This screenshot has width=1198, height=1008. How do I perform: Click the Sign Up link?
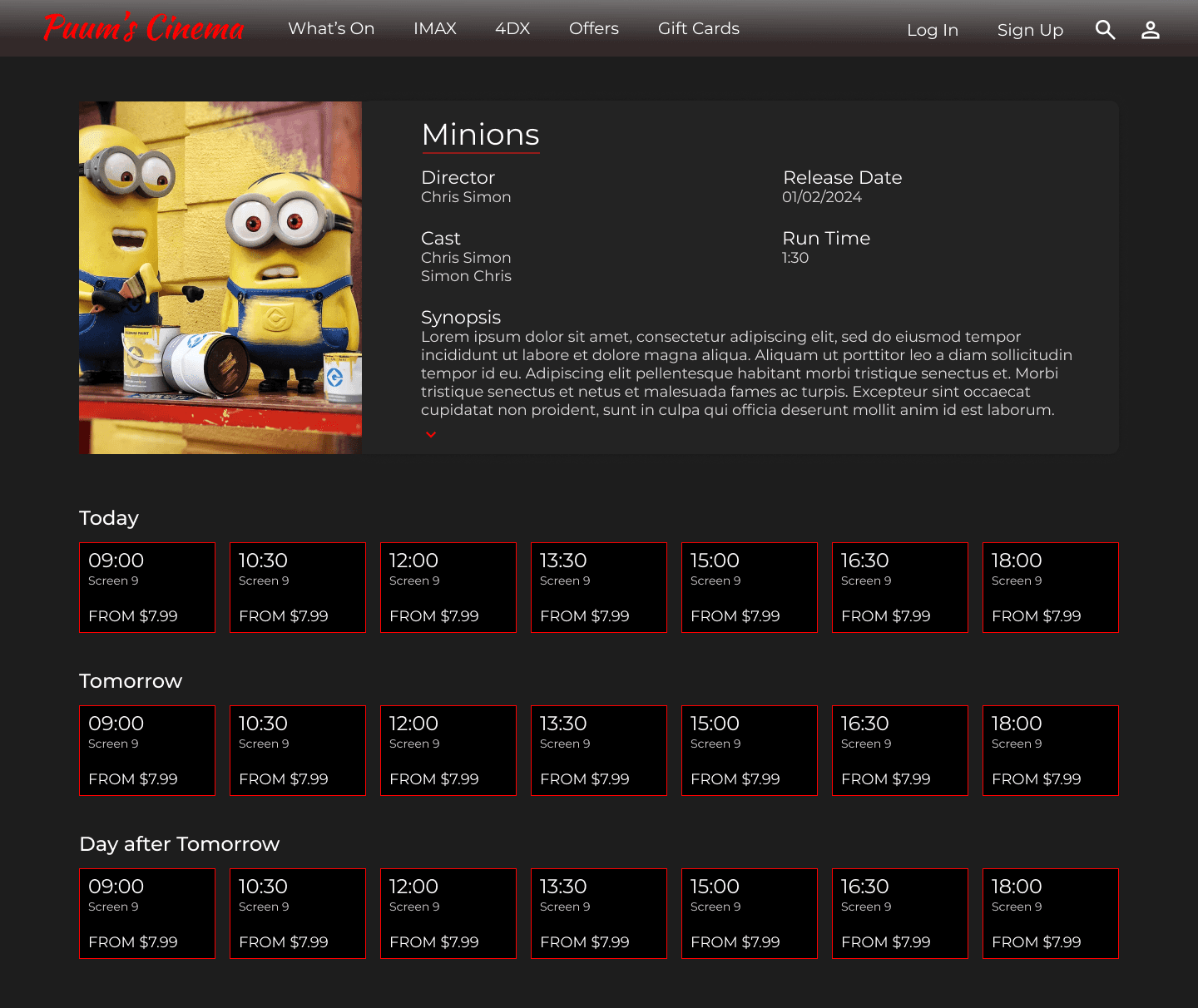tap(1030, 30)
